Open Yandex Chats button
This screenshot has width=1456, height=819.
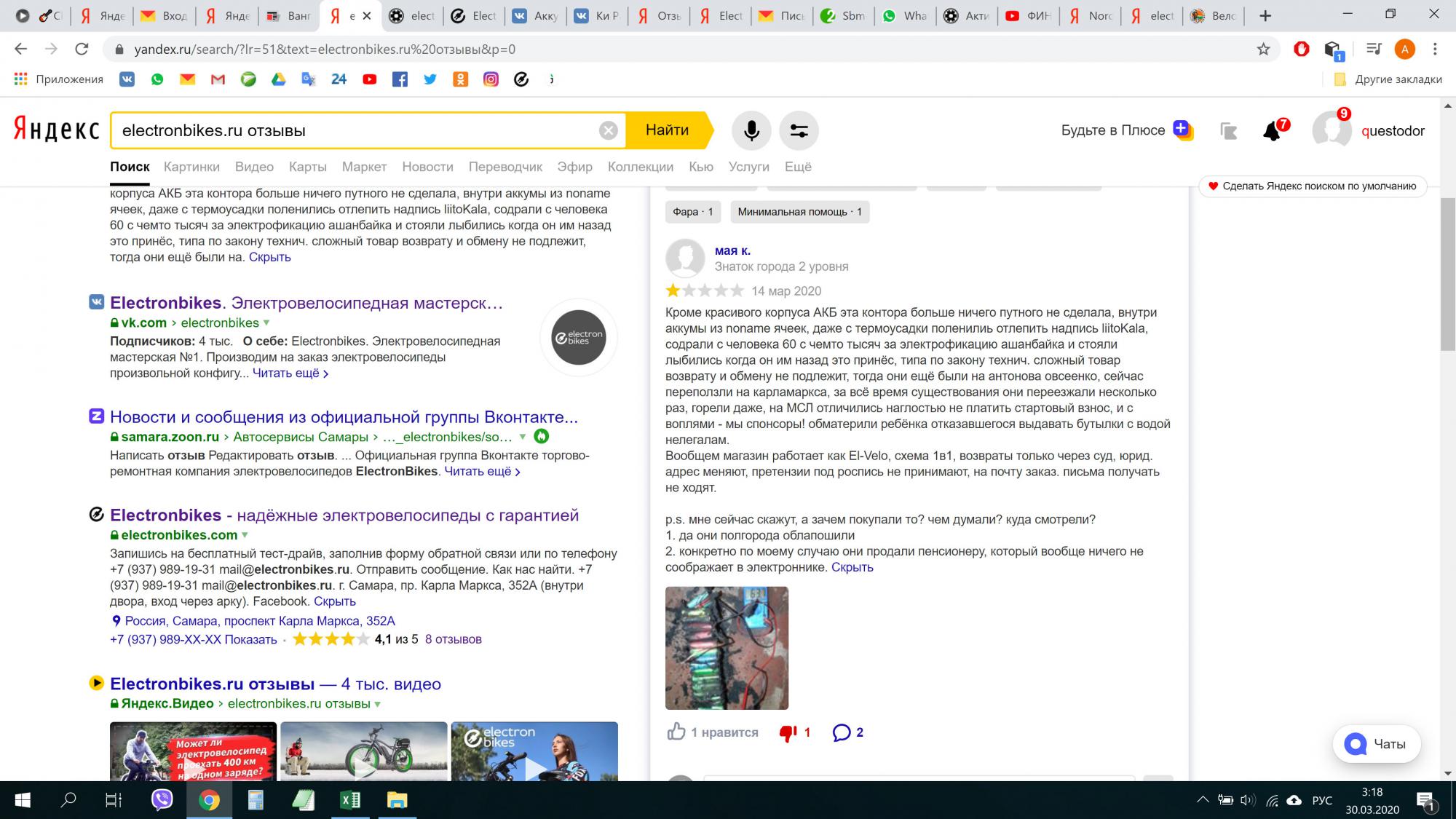point(1376,744)
